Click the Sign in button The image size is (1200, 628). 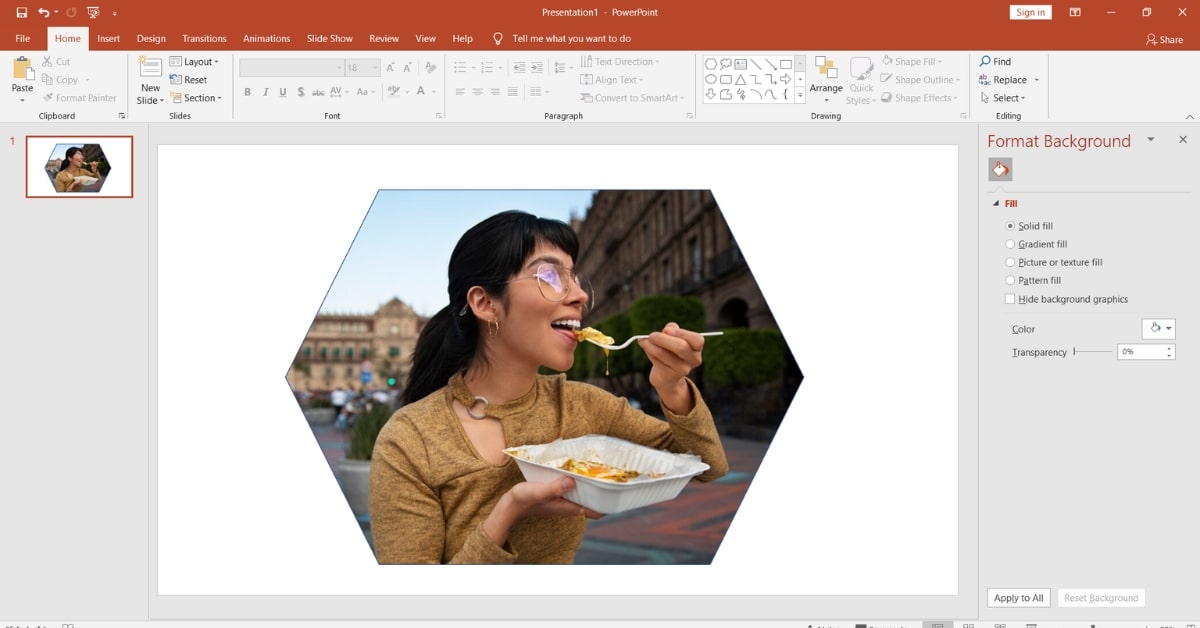(1030, 12)
